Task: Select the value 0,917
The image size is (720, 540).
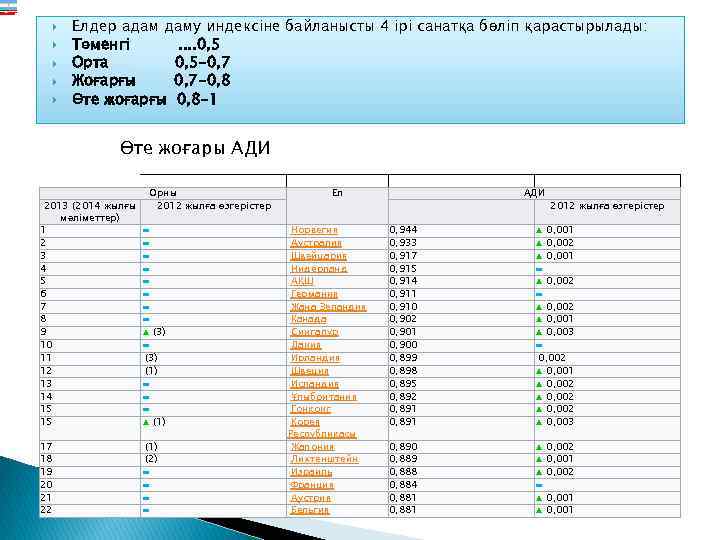Action: [x=403, y=255]
